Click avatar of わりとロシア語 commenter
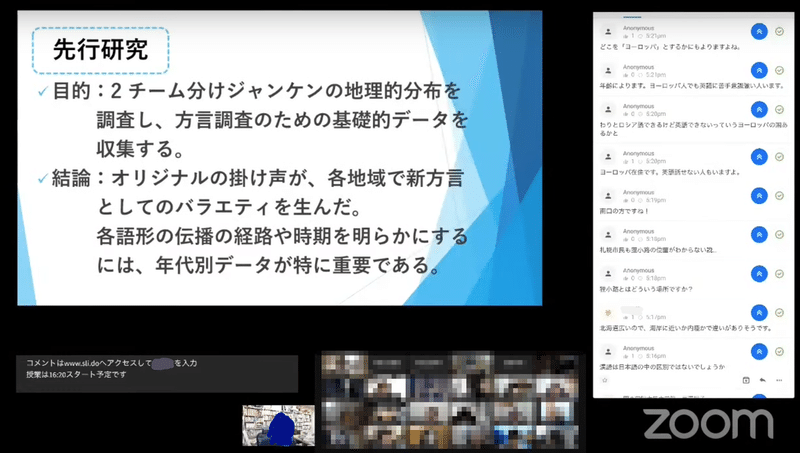 coord(608,110)
